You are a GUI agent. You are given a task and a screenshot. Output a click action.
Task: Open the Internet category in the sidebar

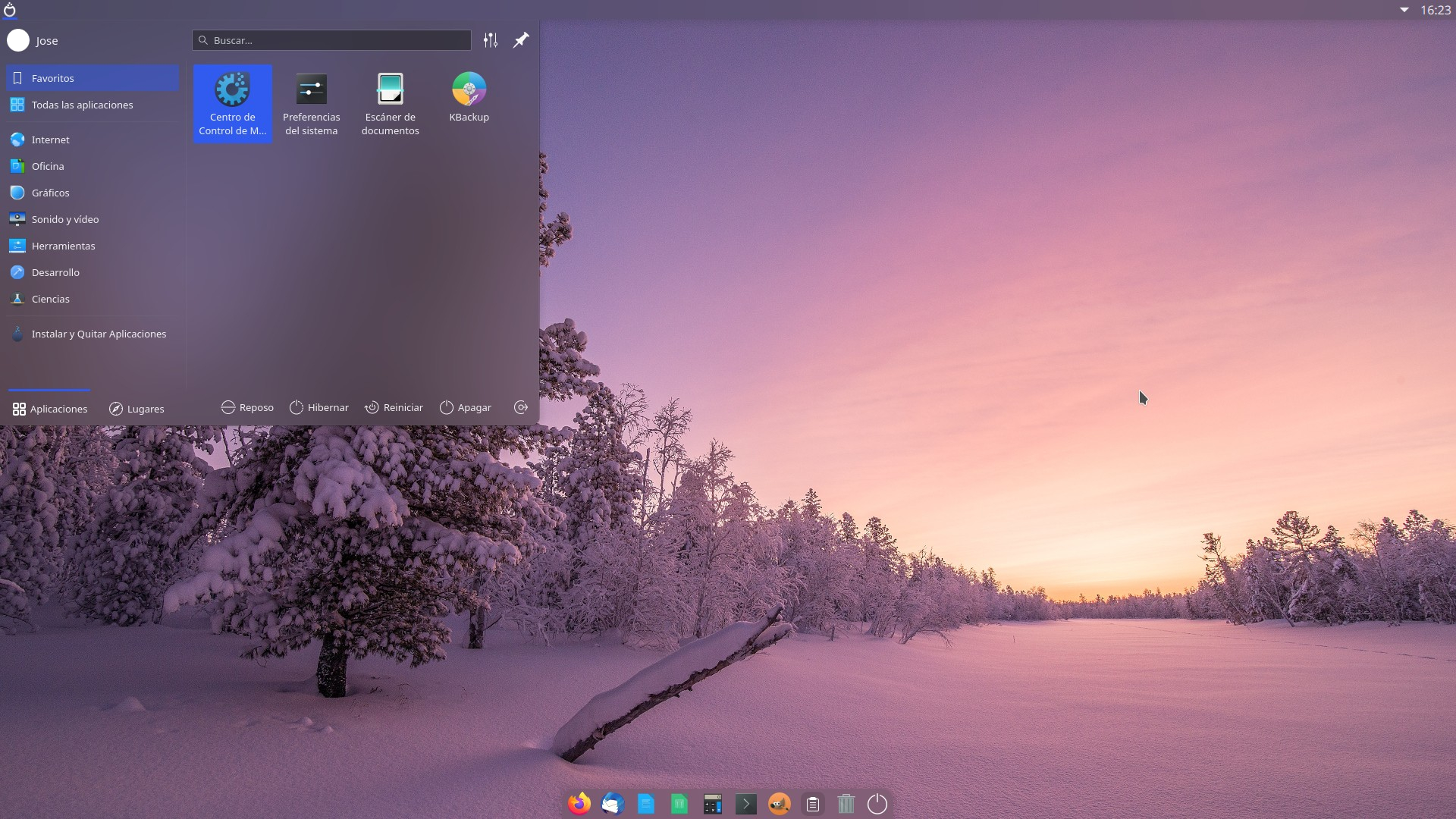pos(50,140)
